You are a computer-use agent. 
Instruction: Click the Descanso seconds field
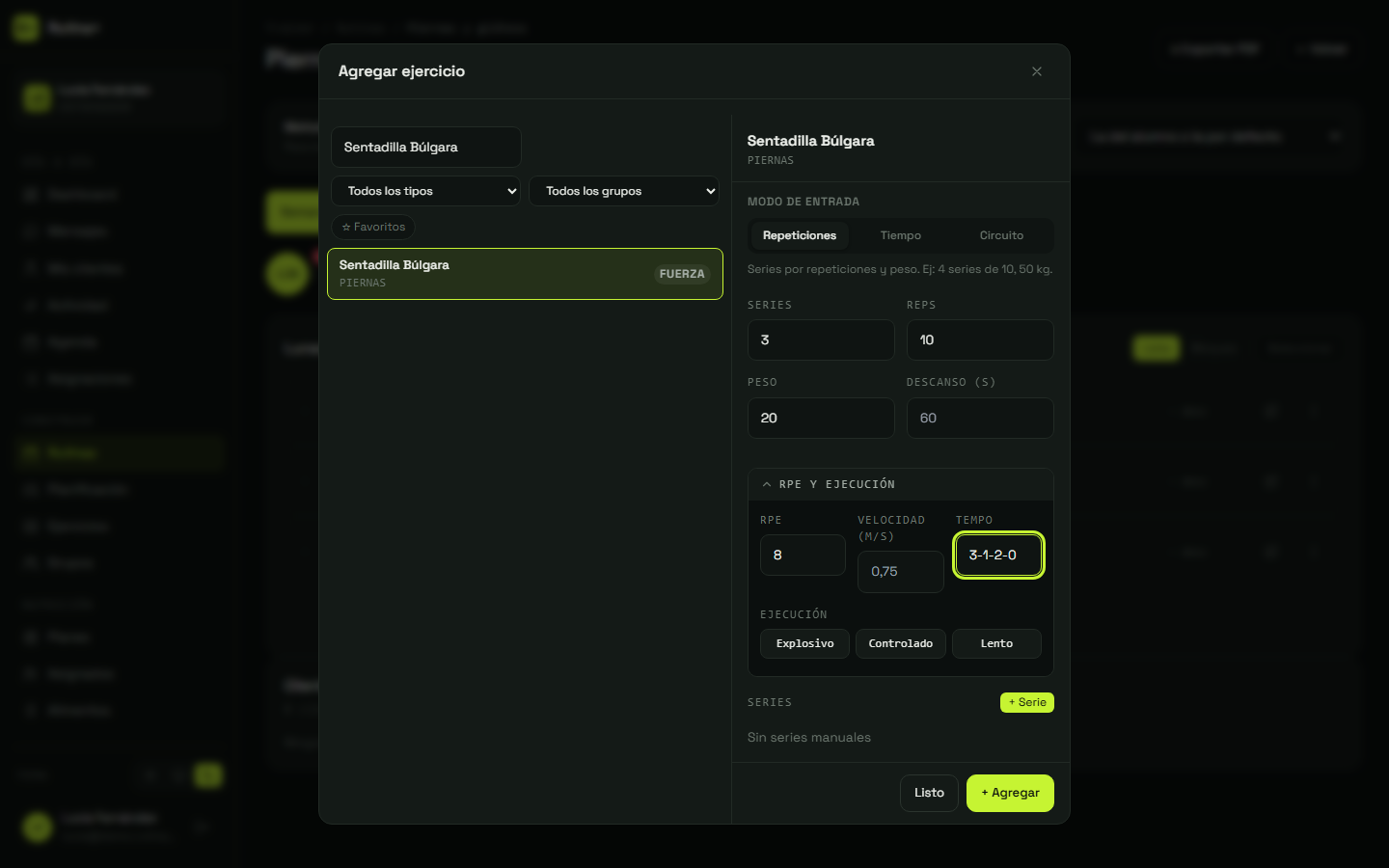coord(980,419)
